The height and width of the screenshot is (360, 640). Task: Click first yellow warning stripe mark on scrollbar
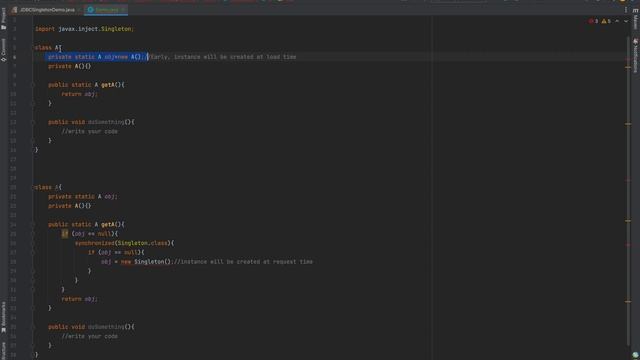coord(628,67)
